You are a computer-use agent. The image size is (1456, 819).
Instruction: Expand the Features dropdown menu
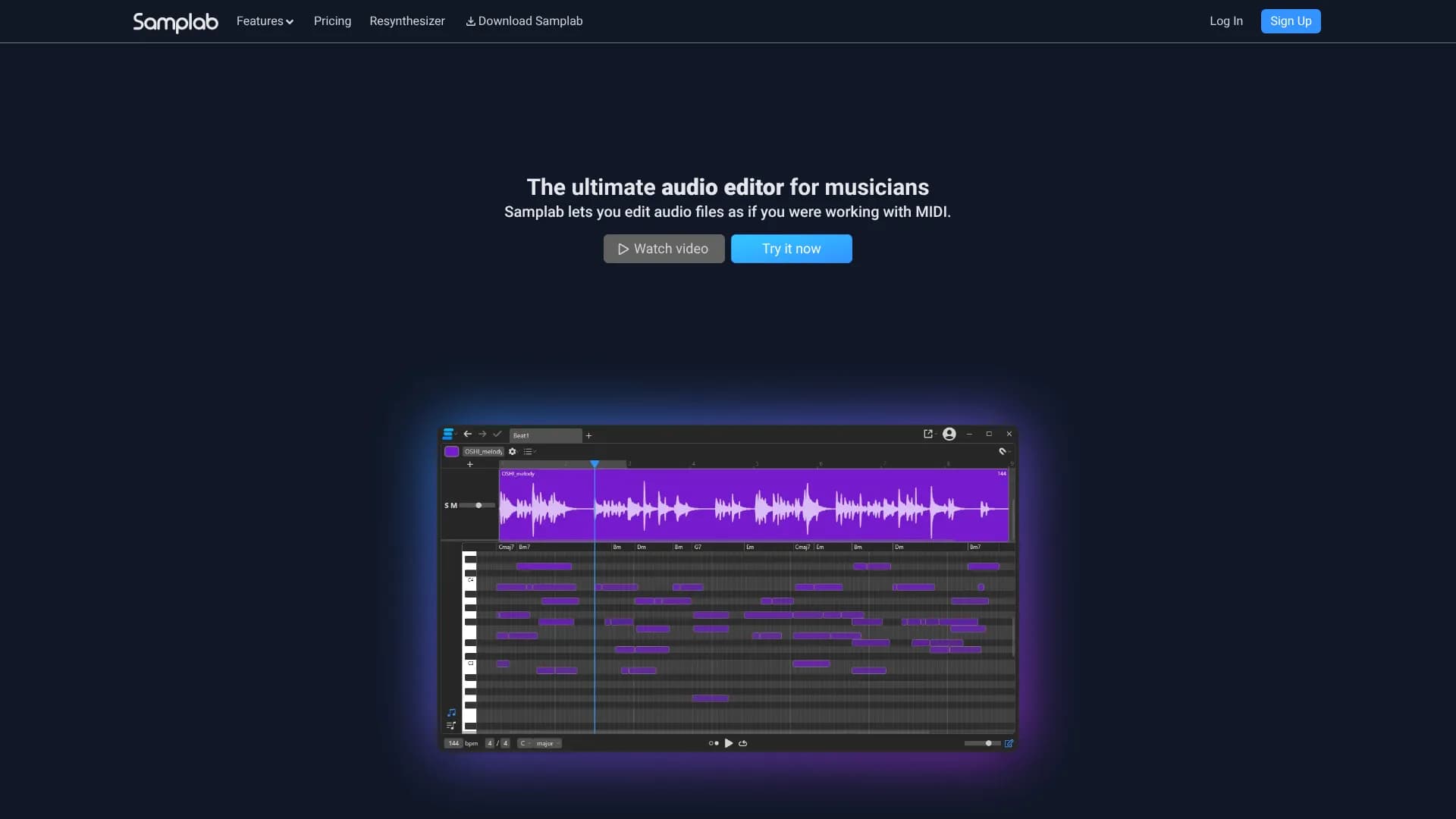click(265, 21)
